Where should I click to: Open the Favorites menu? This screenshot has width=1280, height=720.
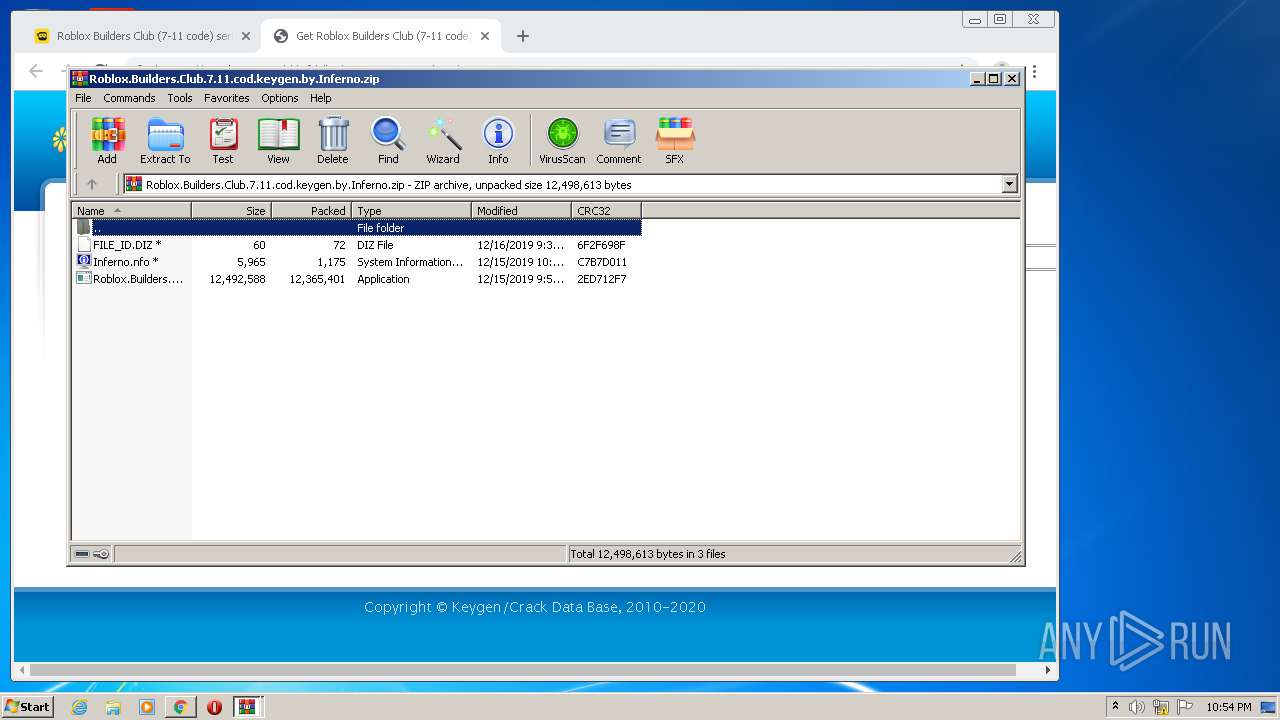point(227,98)
